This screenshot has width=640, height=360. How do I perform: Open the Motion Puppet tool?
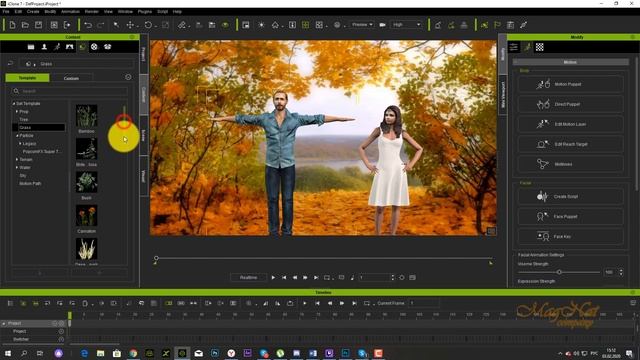pos(570,84)
